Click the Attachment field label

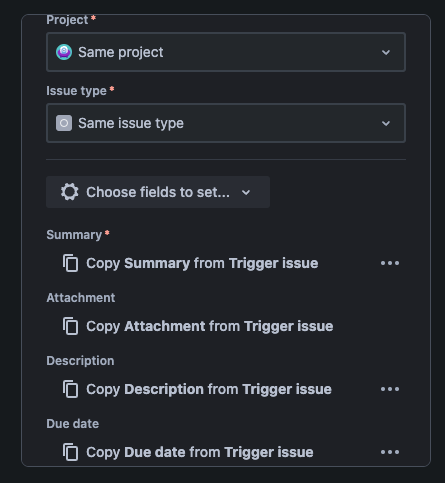point(81,298)
